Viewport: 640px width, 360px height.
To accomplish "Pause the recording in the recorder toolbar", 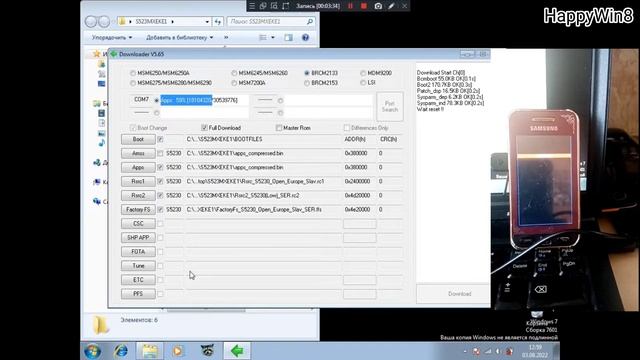I will (x=350, y=6).
